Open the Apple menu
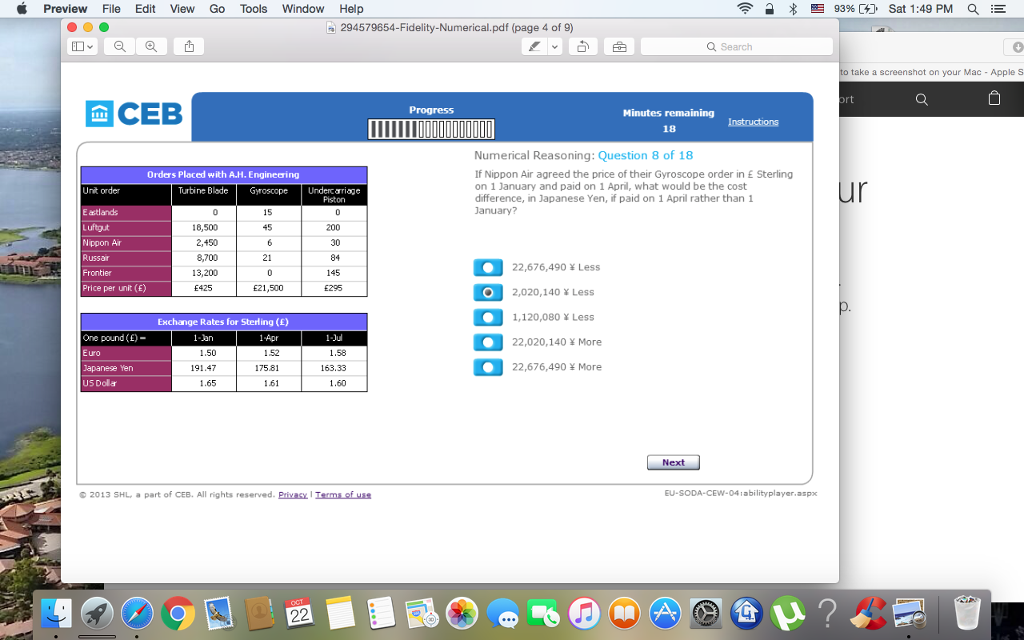 point(22,8)
